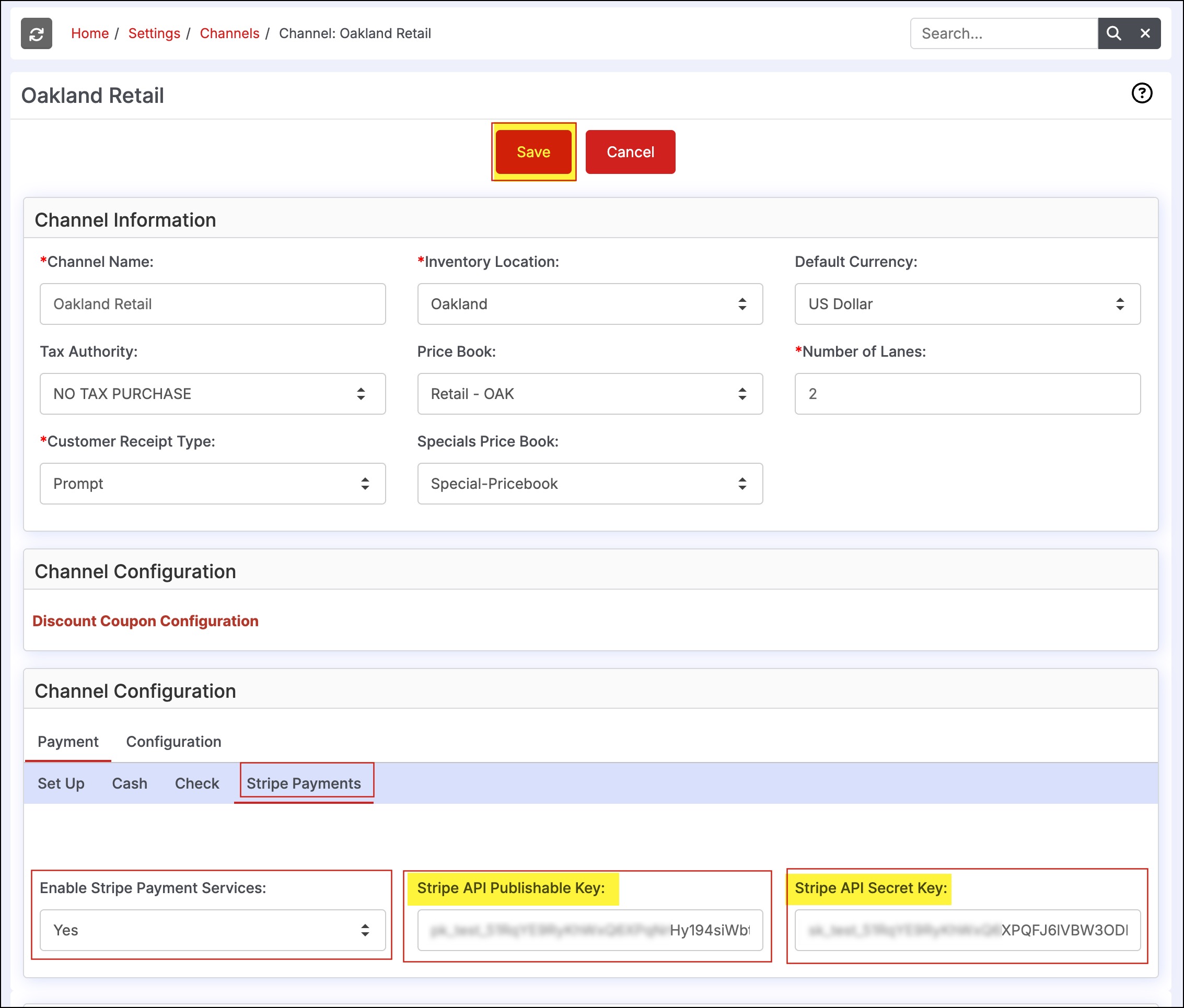Expand the Default Currency selector
This screenshot has height=1008, width=1184.
tap(967, 304)
